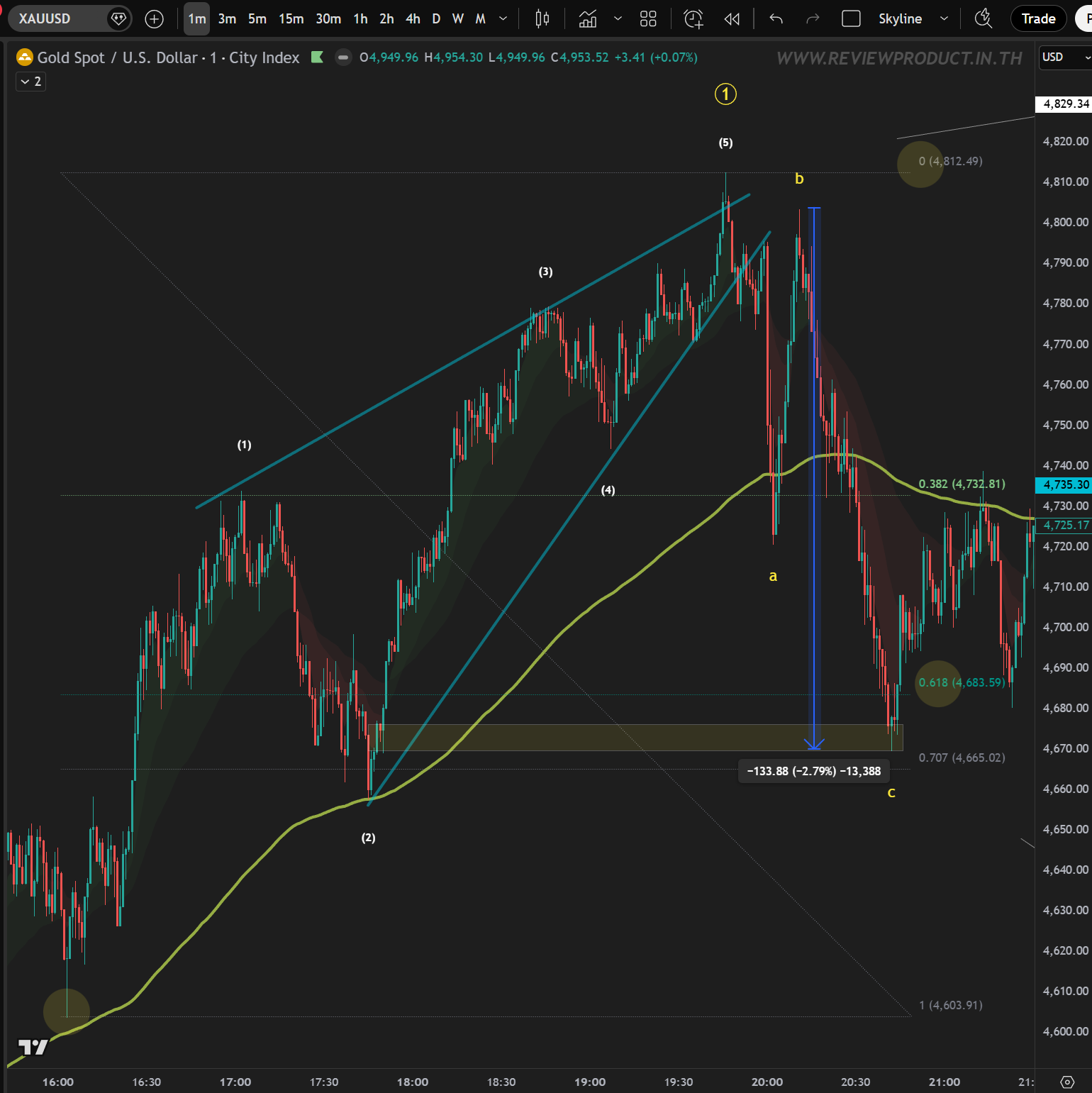
Task: Open chart settings gear at bottom right
Action: click(1067, 1082)
